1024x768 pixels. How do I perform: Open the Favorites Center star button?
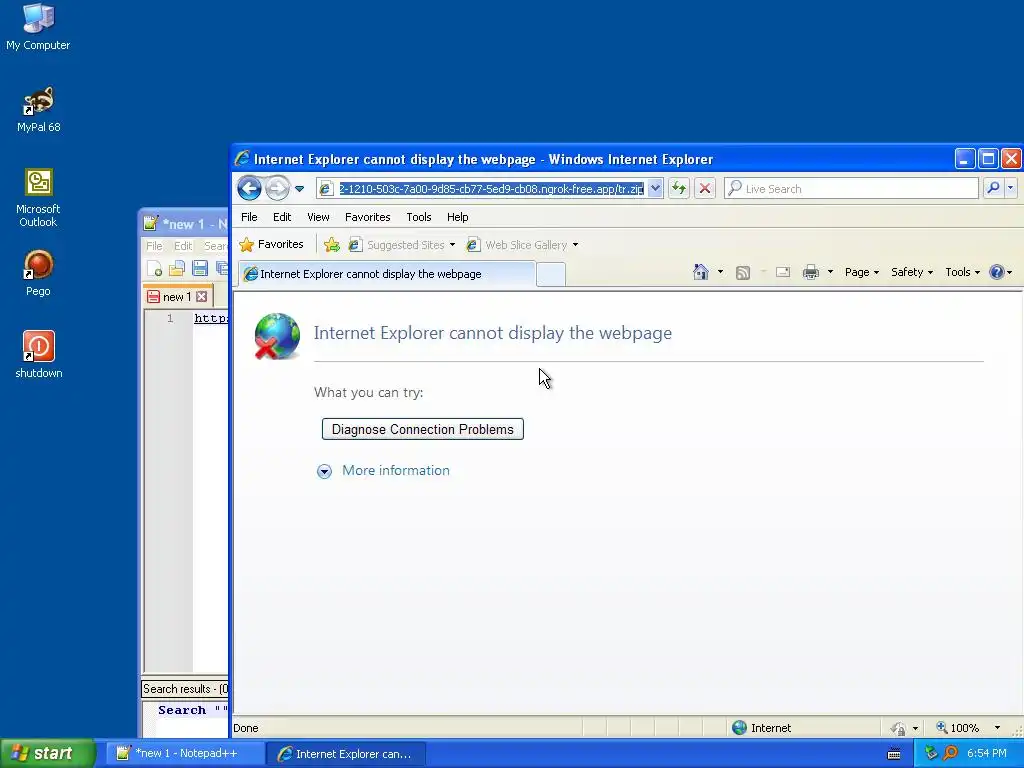coord(272,244)
